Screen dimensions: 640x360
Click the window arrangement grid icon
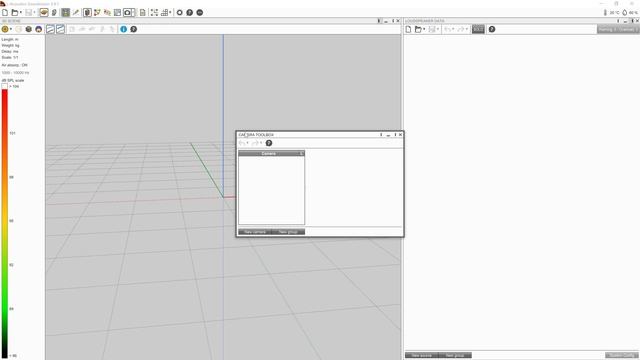(x=164, y=13)
